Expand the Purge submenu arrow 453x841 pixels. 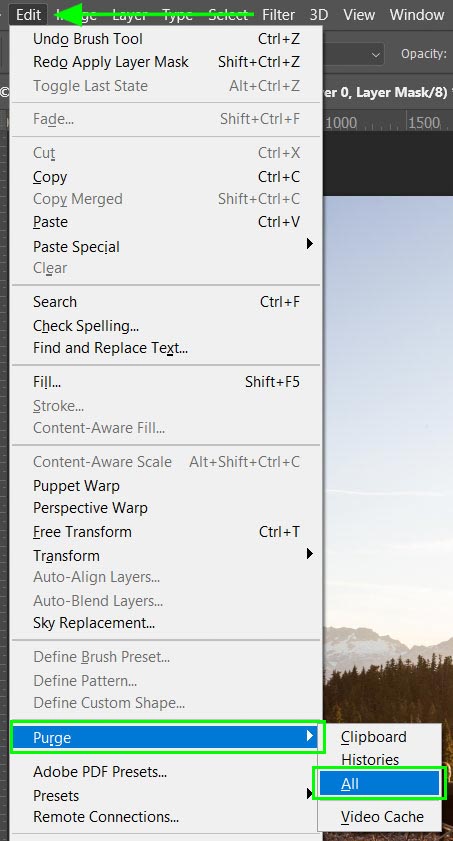point(309,737)
